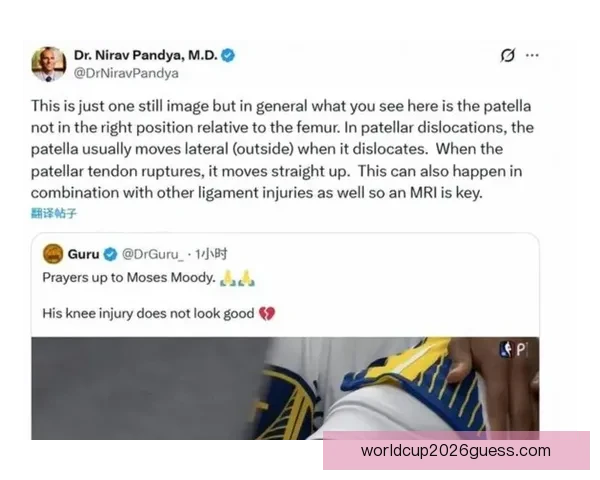Open the @DrGuru_ handle in quoted post
600x480 pixels.
(153, 254)
